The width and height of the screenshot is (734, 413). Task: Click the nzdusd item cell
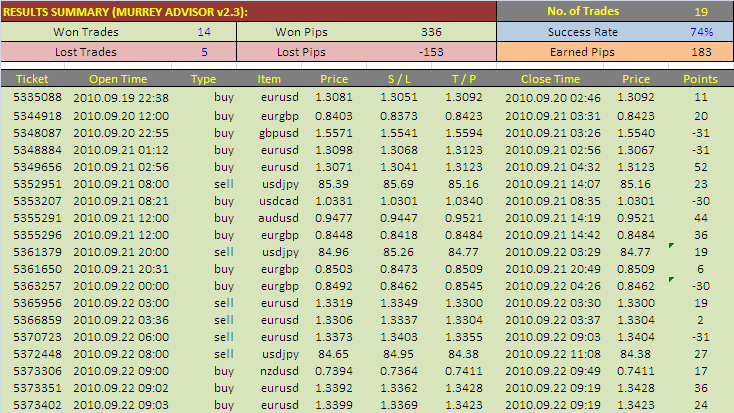[279, 371]
